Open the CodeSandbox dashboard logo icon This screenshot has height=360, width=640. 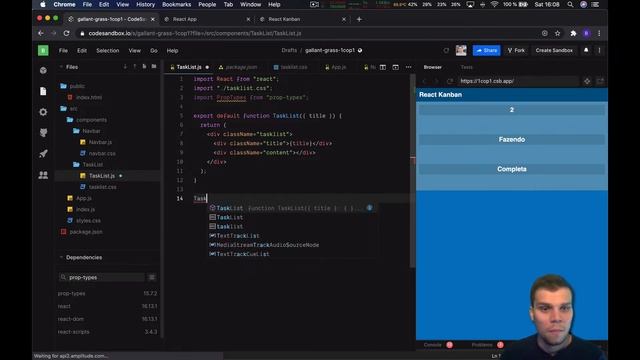click(43, 51)
